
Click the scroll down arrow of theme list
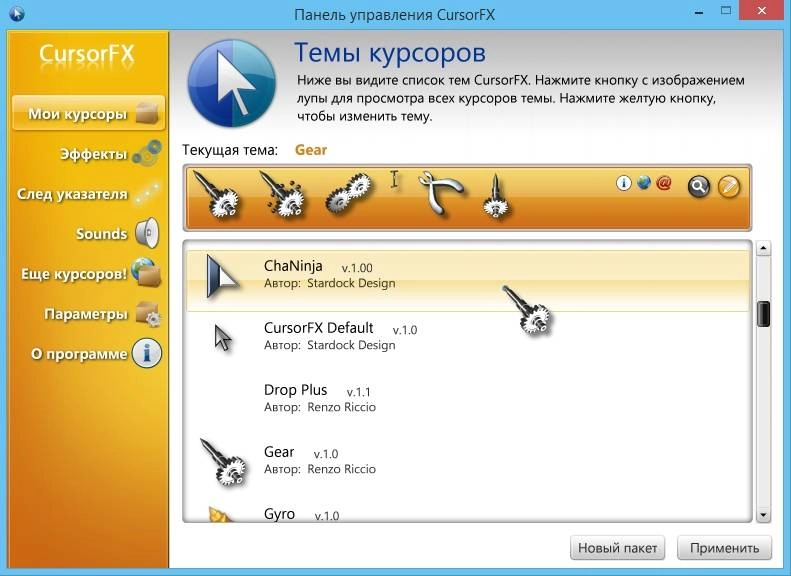click(x=763, y=515)
